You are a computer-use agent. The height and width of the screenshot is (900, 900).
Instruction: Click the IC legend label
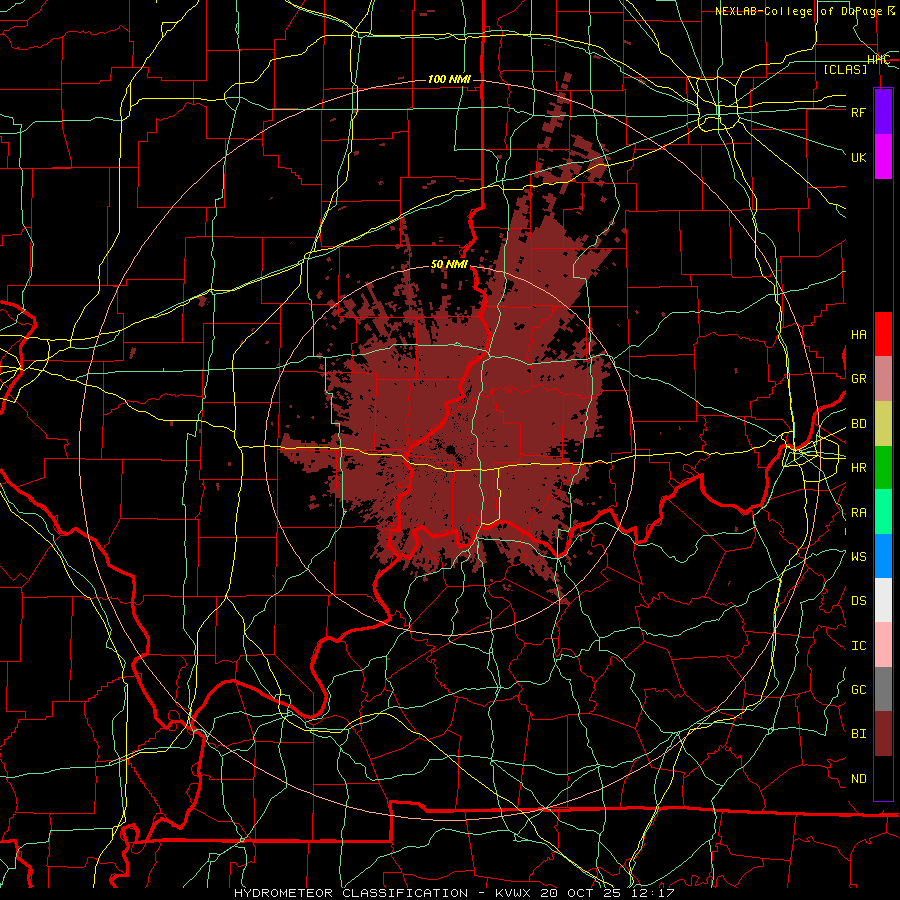(x=858, y=646)
